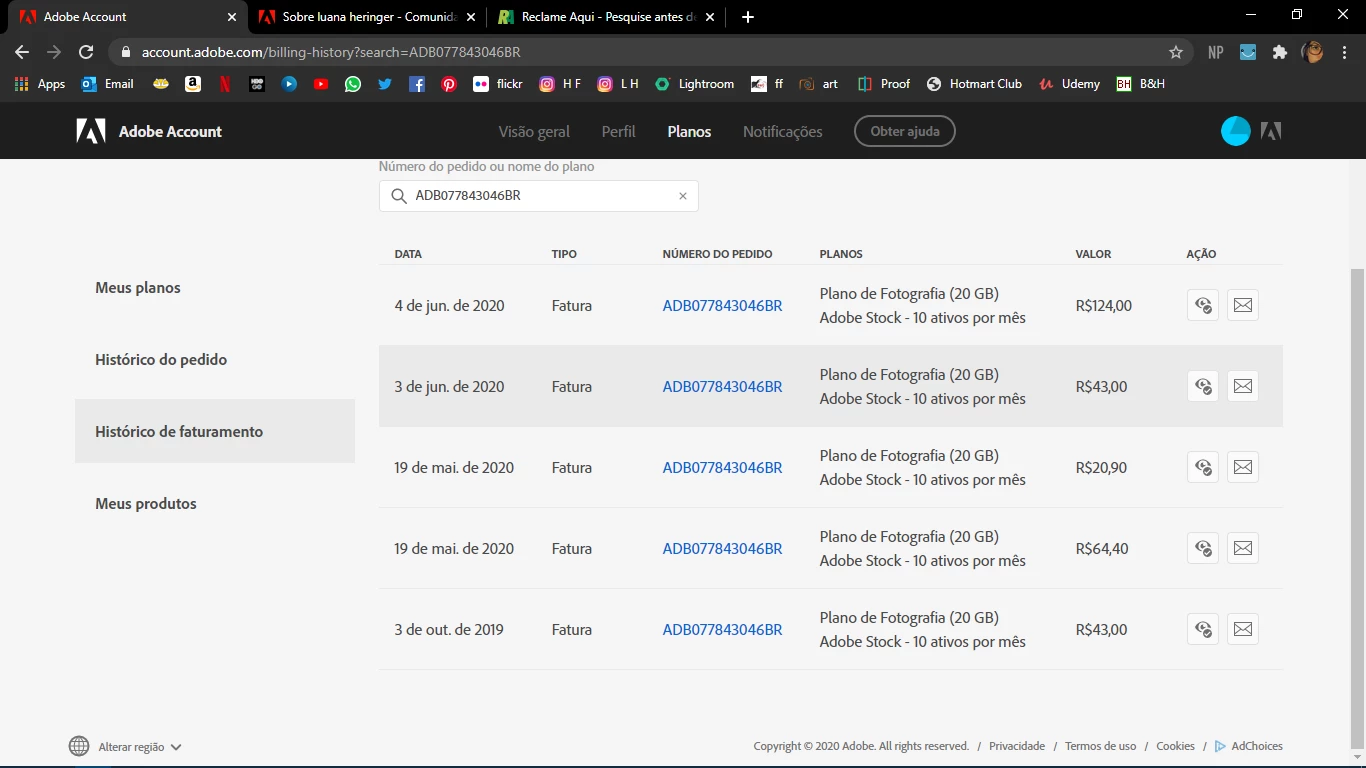Open Meus planos in sidebar

click(x=215, y=288)
